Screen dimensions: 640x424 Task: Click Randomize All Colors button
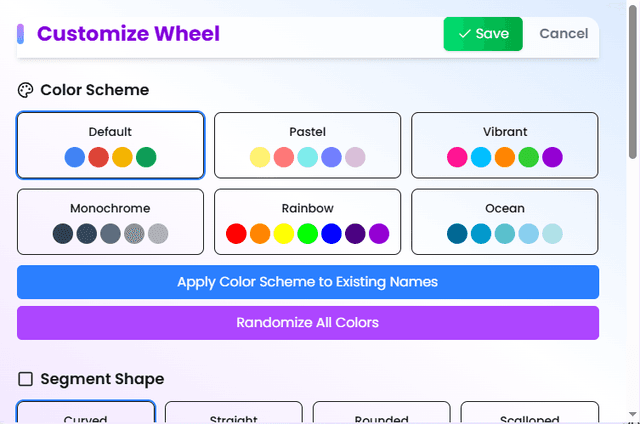tap(308, 323)
